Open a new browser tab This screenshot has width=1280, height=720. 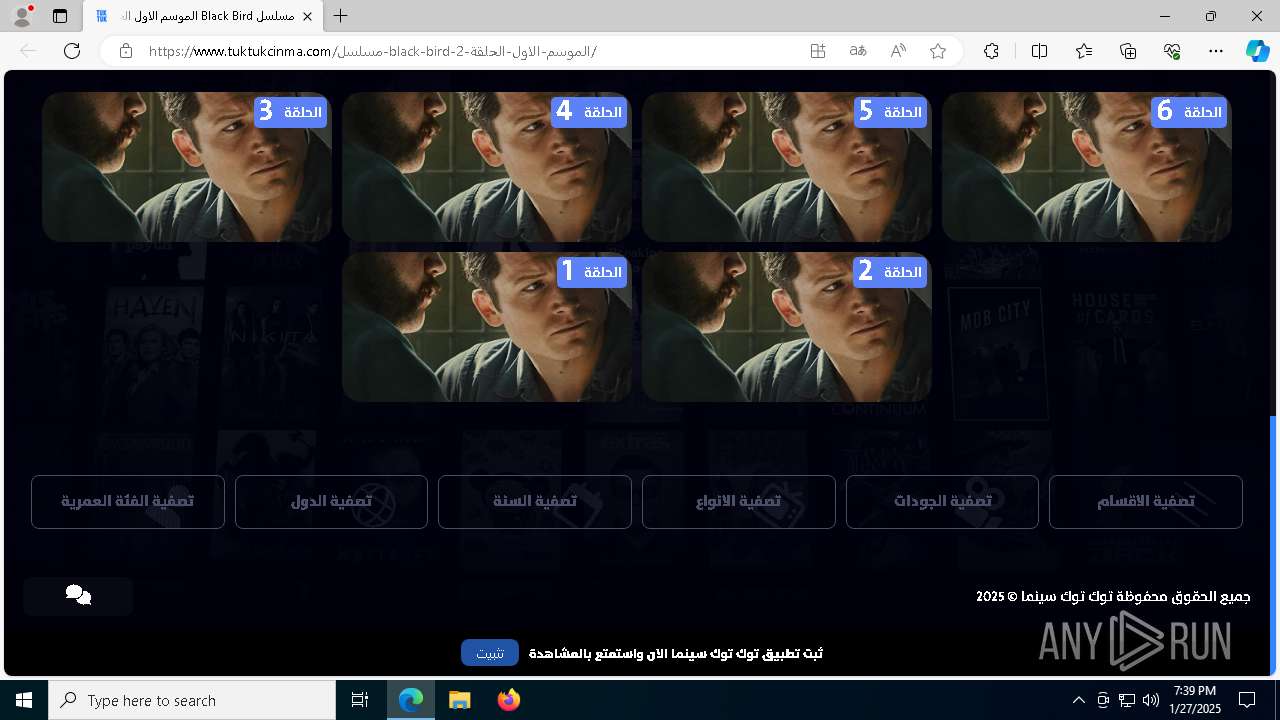pos(341,16)
